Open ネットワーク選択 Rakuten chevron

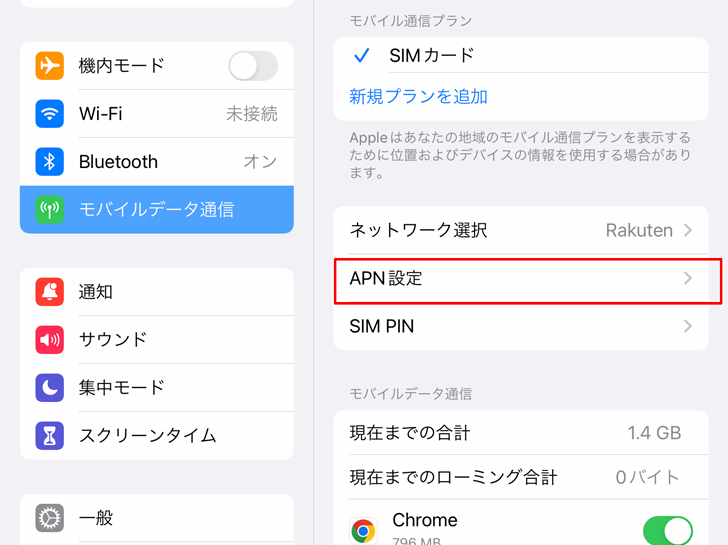(x=688, y=230)
